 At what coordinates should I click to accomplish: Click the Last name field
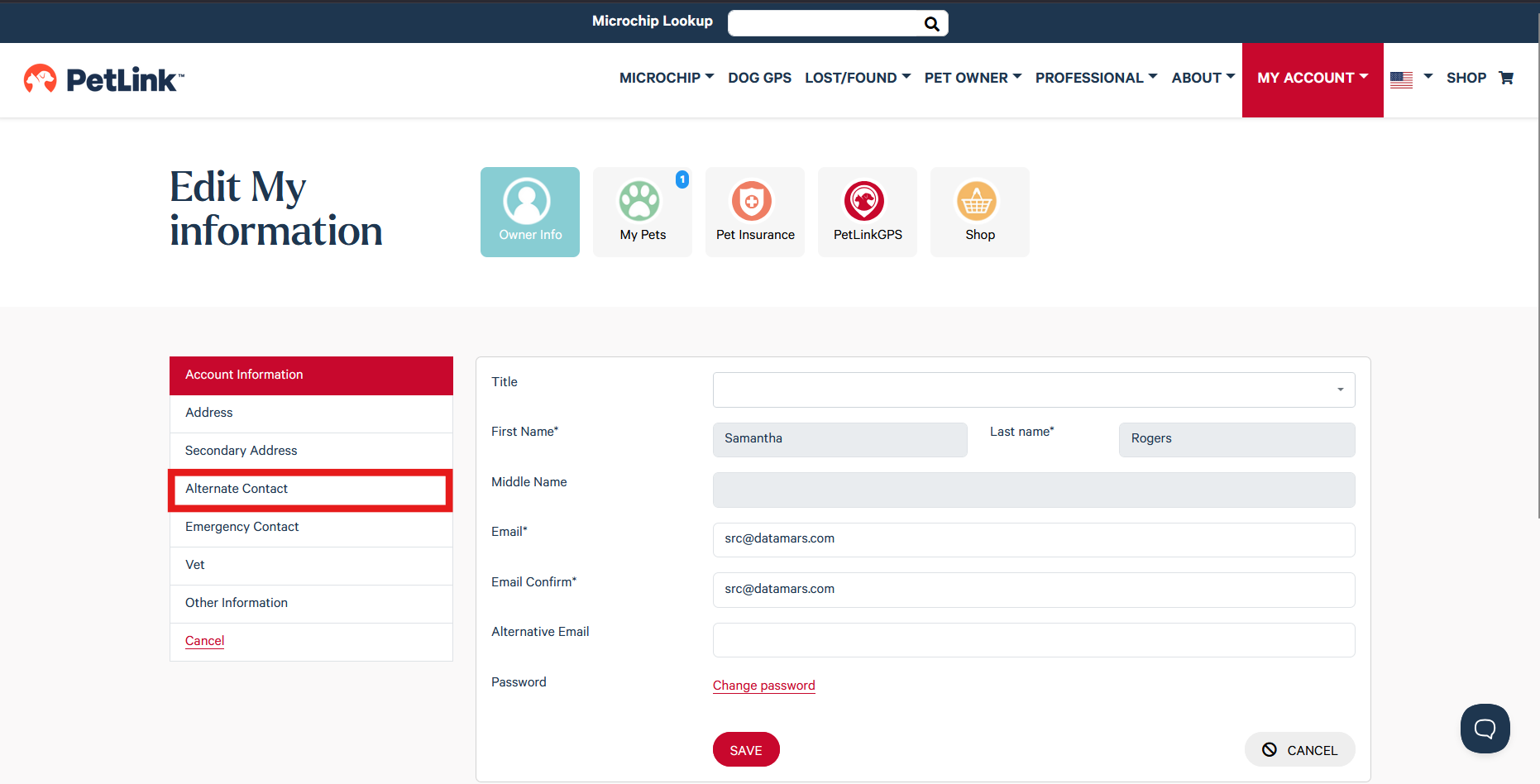tap(1237, 440)
